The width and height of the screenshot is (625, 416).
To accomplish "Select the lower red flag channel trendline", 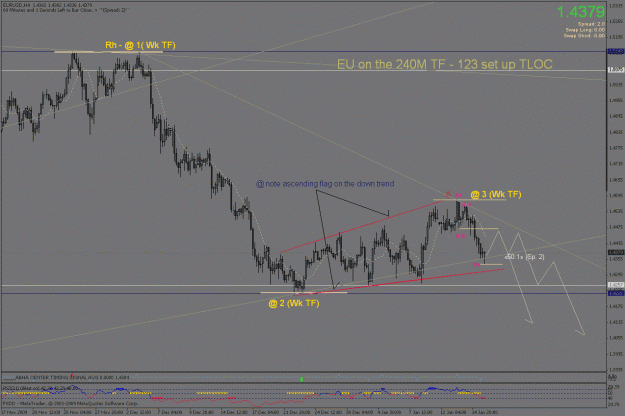I will point(399,283).
